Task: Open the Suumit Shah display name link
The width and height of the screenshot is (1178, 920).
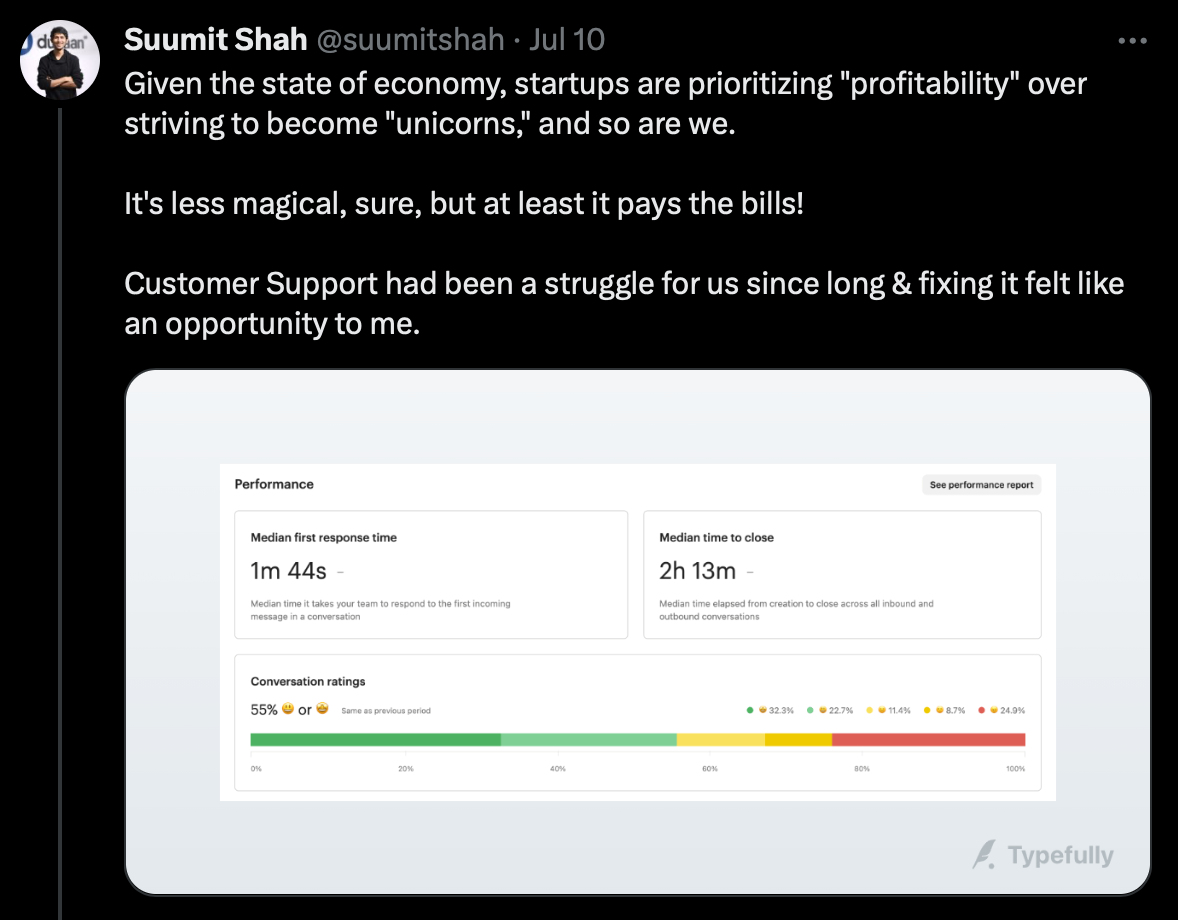Action: [x=216, y=40]
